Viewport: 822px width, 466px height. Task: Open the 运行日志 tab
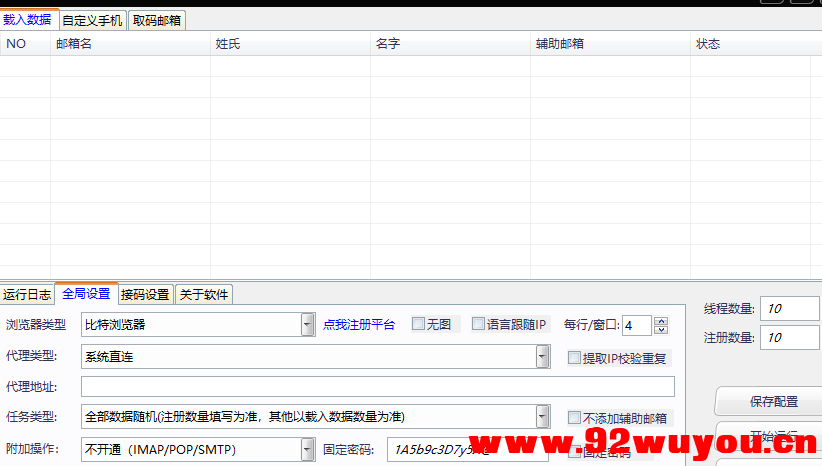27,294
